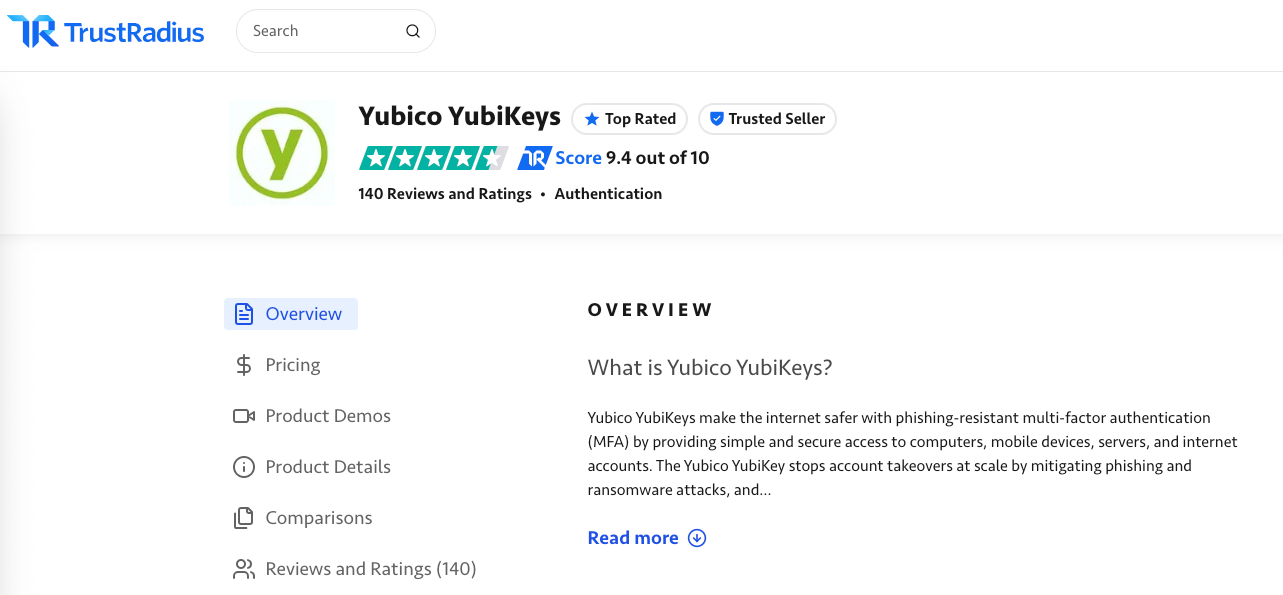
Task: Click the people icon beside Reviews and Ratings
Action: click(244, 569)
